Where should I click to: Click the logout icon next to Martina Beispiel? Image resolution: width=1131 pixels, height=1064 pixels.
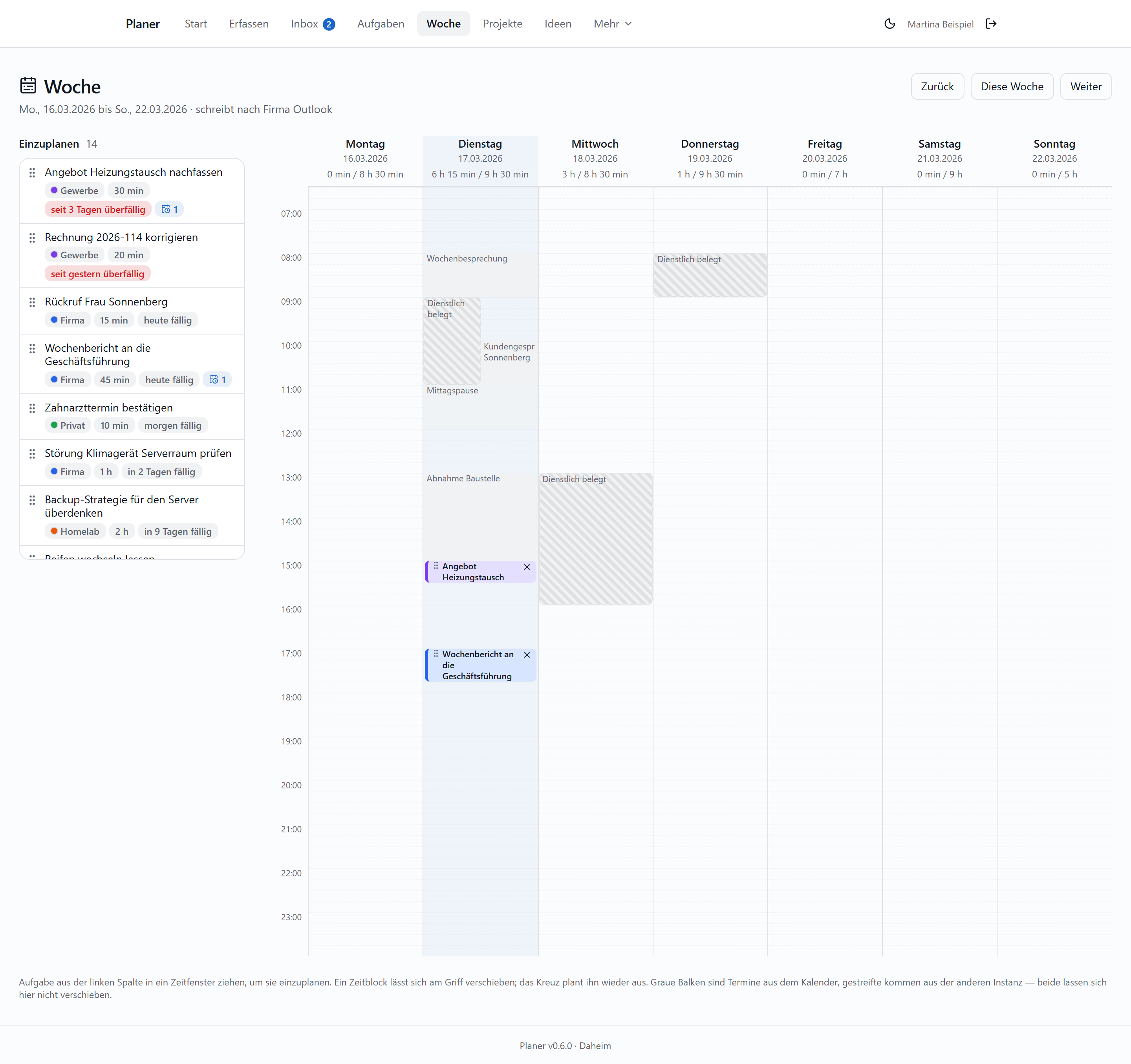point(991,24)
